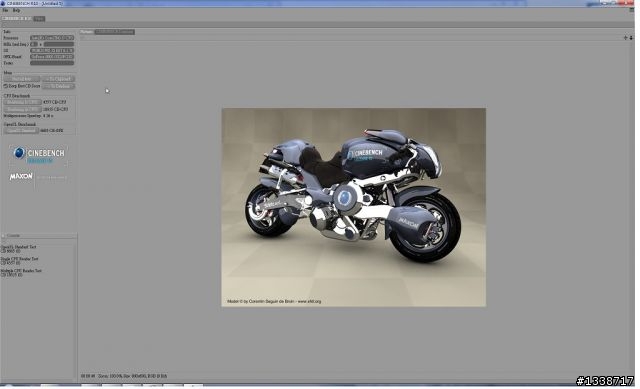The height and width of the screenshot is (389, 640).
Task: Switch to the CINEBENCH Database tab
Action: (x=114, y=32)
